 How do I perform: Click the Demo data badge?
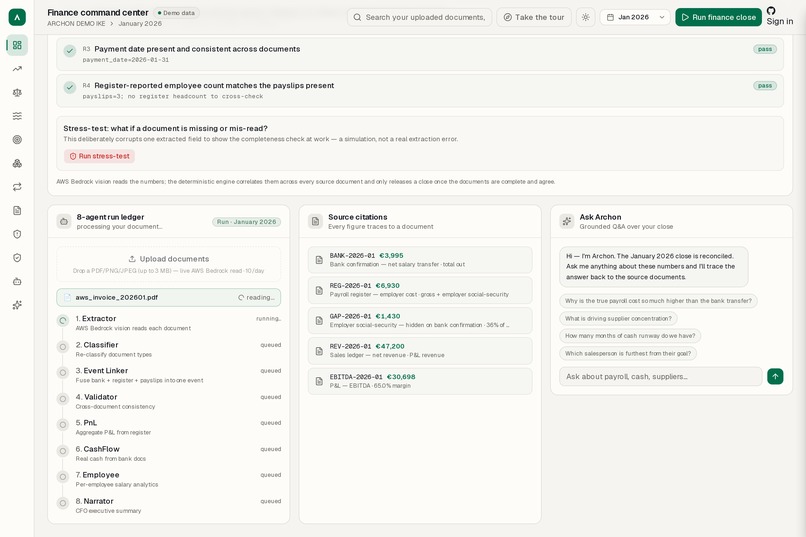176,13
